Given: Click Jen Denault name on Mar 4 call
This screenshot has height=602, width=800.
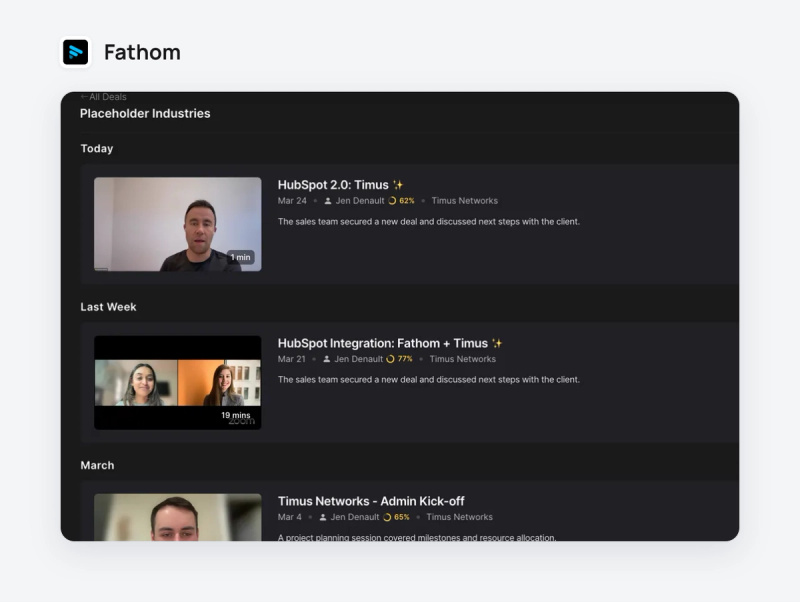Looking at the screenshot, I should 355,517.
